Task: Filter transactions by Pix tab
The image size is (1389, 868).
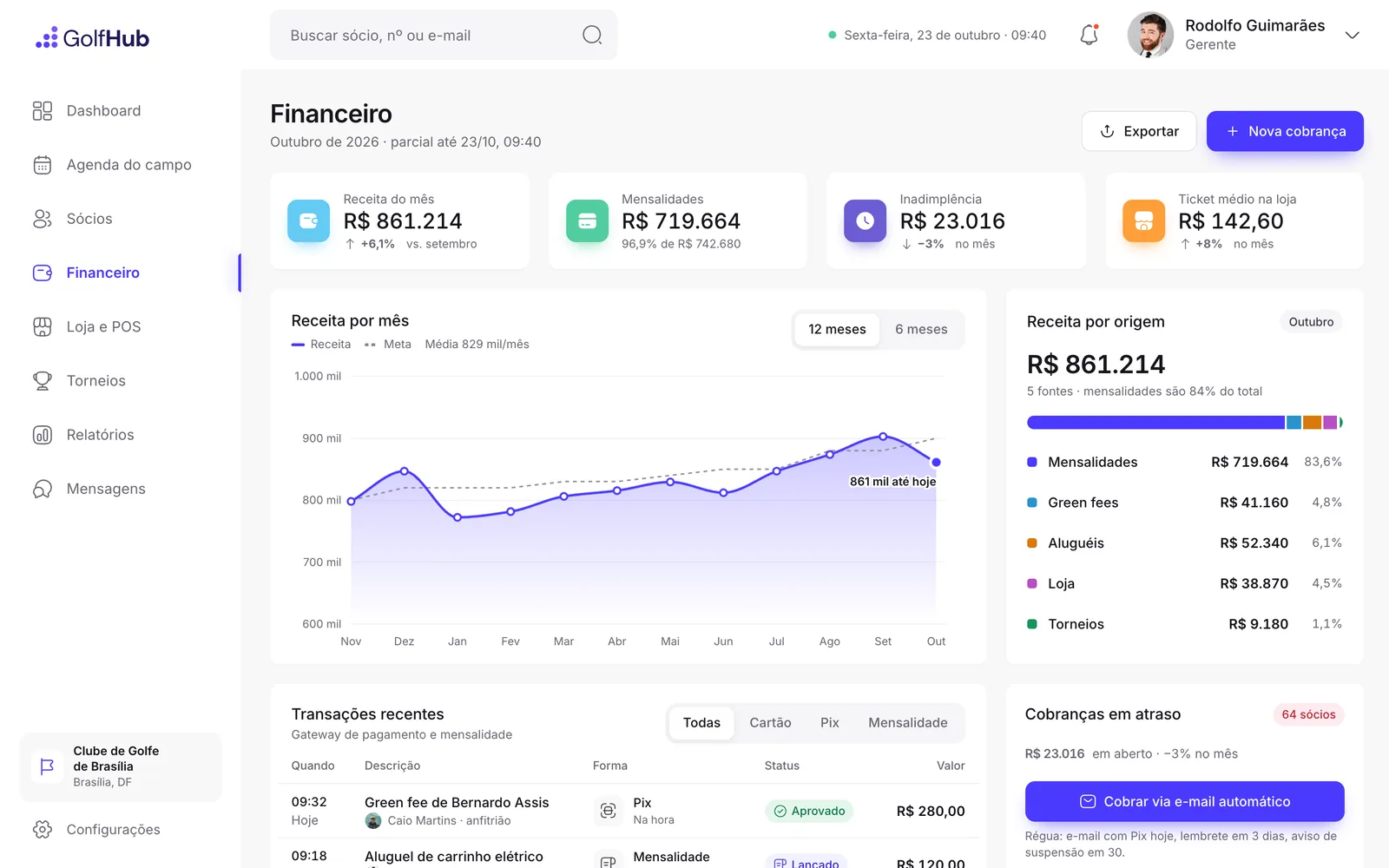Action: pos(830,722)
